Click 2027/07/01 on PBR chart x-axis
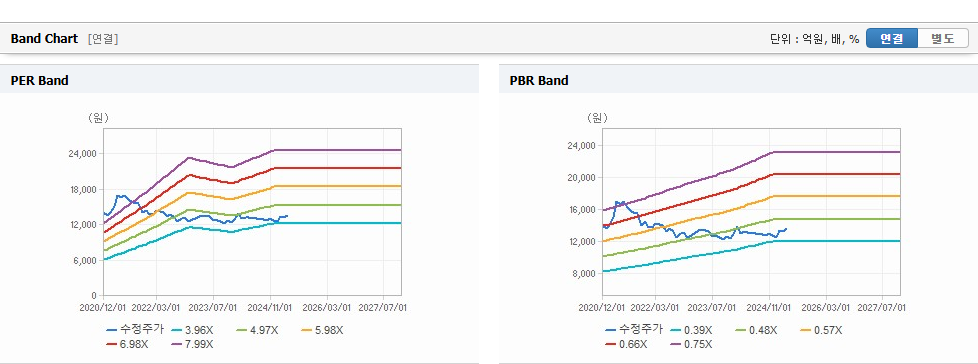The height and width of the screenshot is (364, 978). [x=882, y=307]
